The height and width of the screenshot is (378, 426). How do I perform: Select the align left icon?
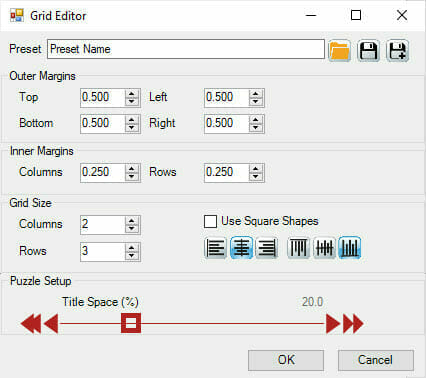215,248
